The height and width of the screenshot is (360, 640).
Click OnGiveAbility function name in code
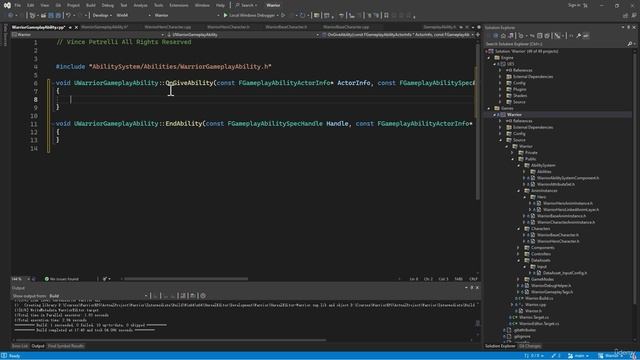pos(189,83)
